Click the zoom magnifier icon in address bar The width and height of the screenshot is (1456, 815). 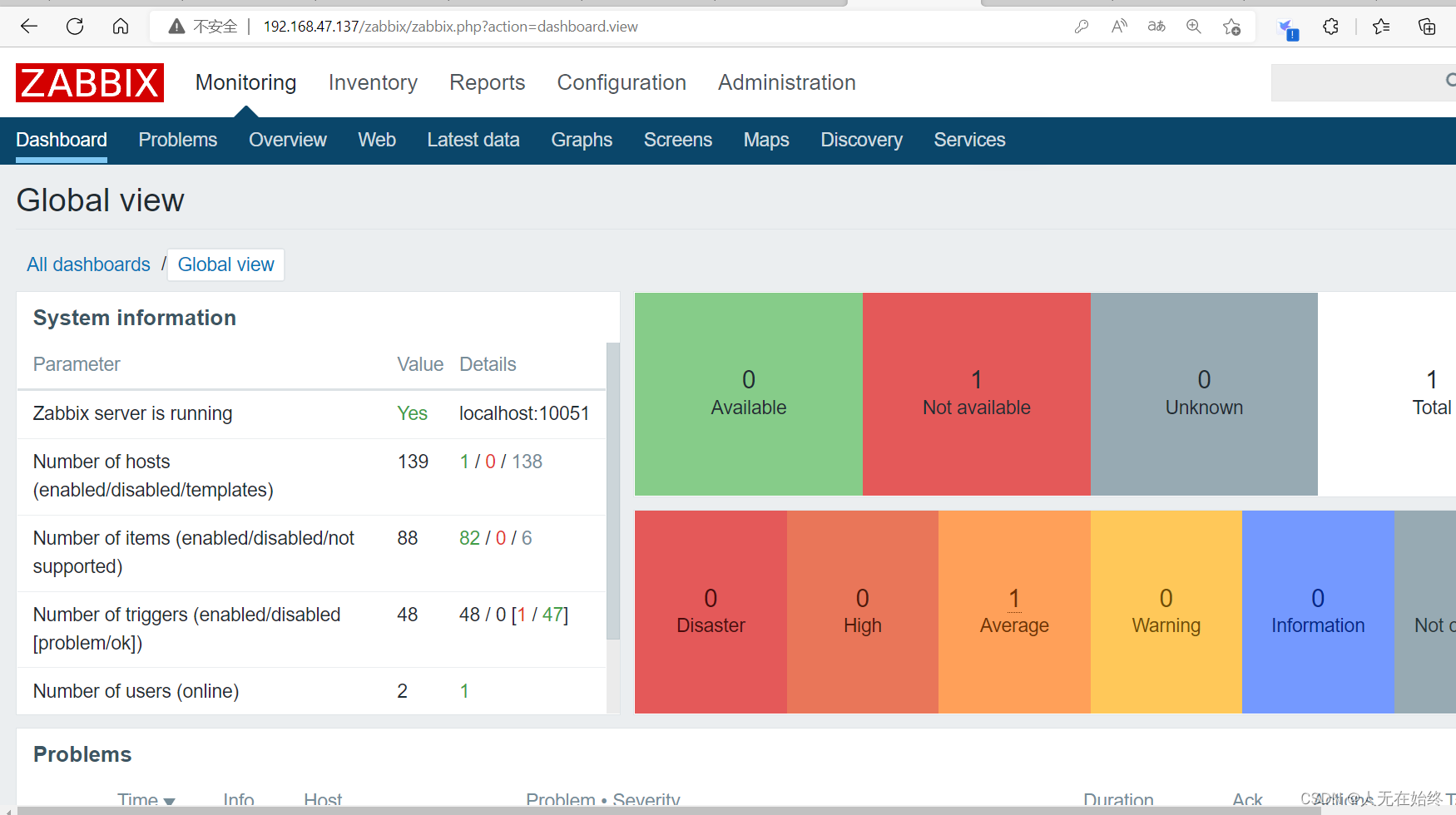[x=1194, y=27]
